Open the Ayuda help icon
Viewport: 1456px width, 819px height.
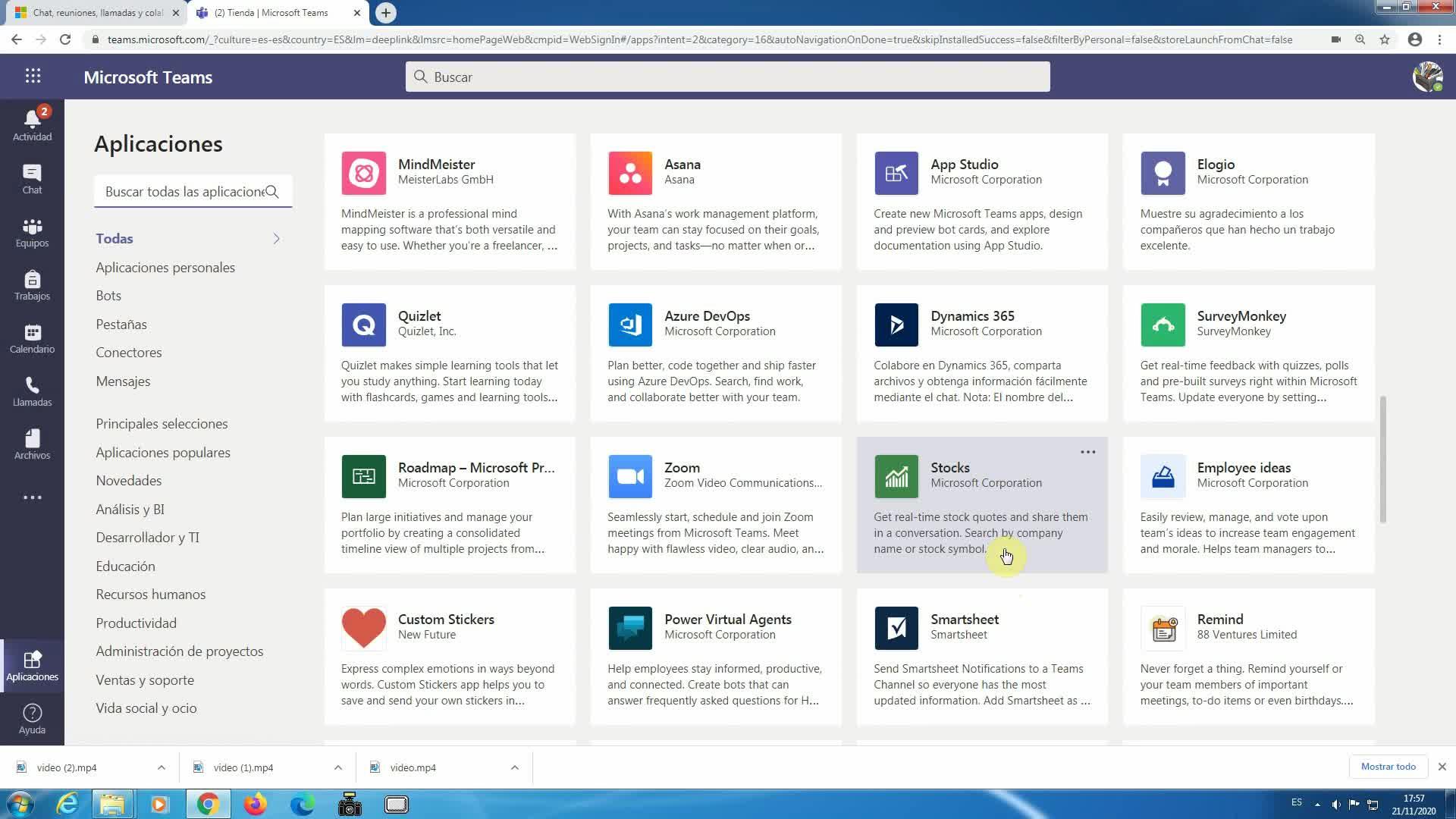[32, 718]
